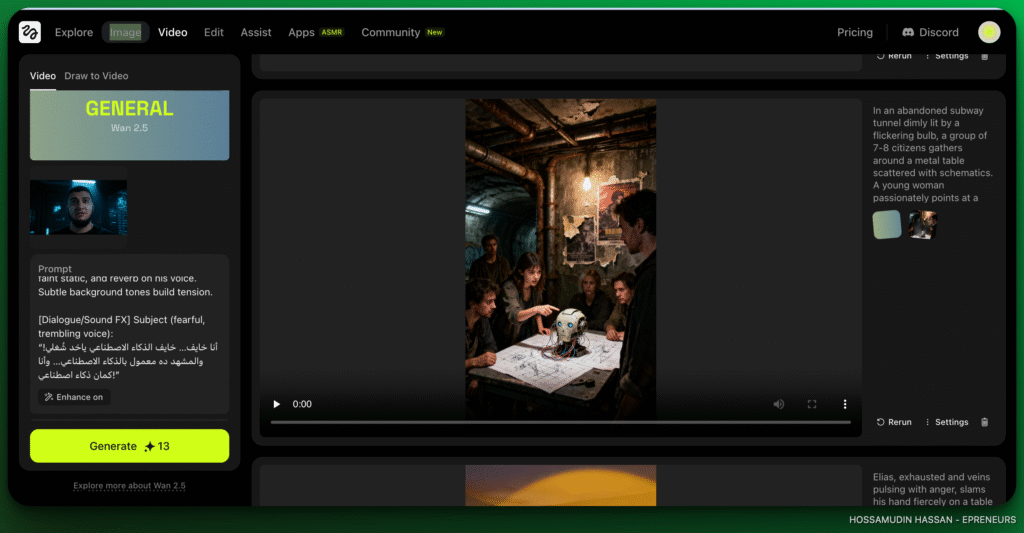Click the video progress seek bar
Image resolution: width=1024 pixels, height=533 pixels.
click(560, 422)
